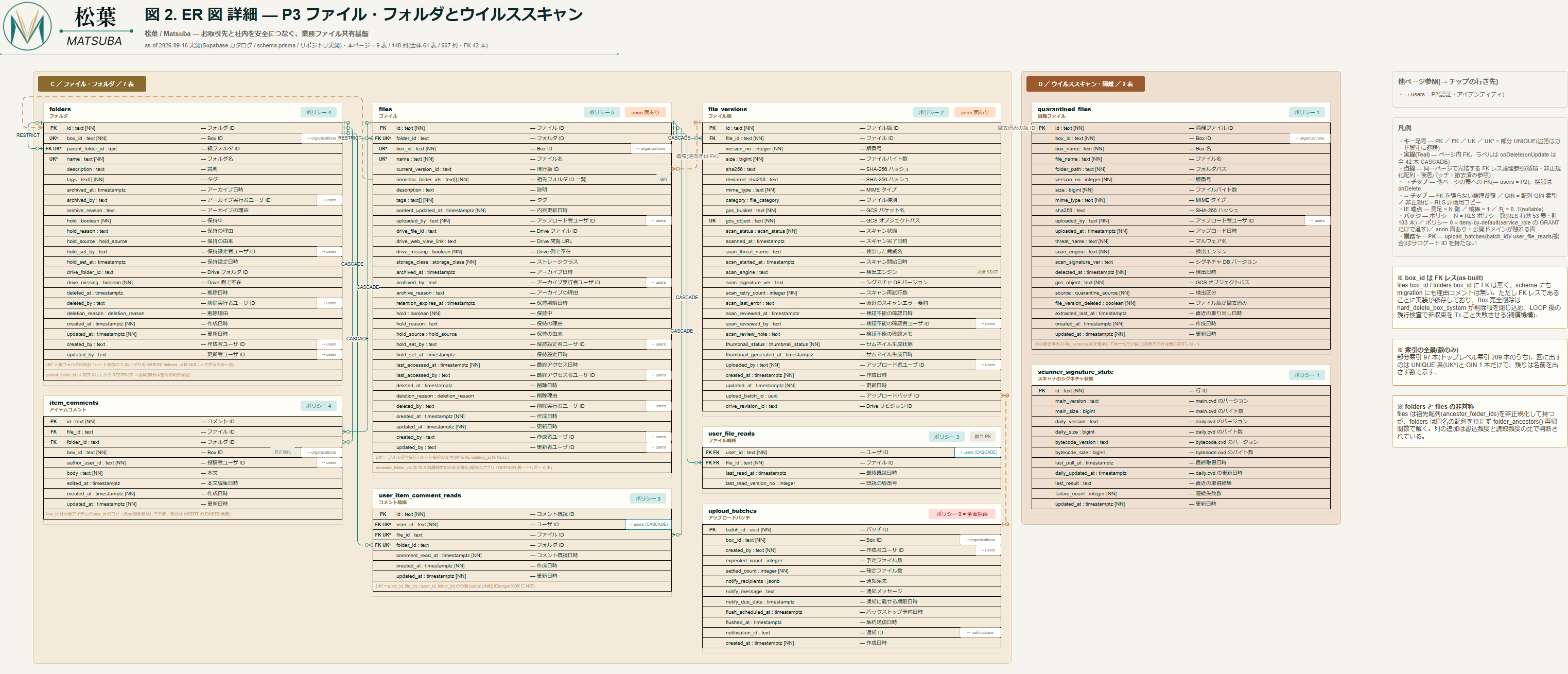Click the 複合 PK badge on user_file_reads

click(982, 437)
